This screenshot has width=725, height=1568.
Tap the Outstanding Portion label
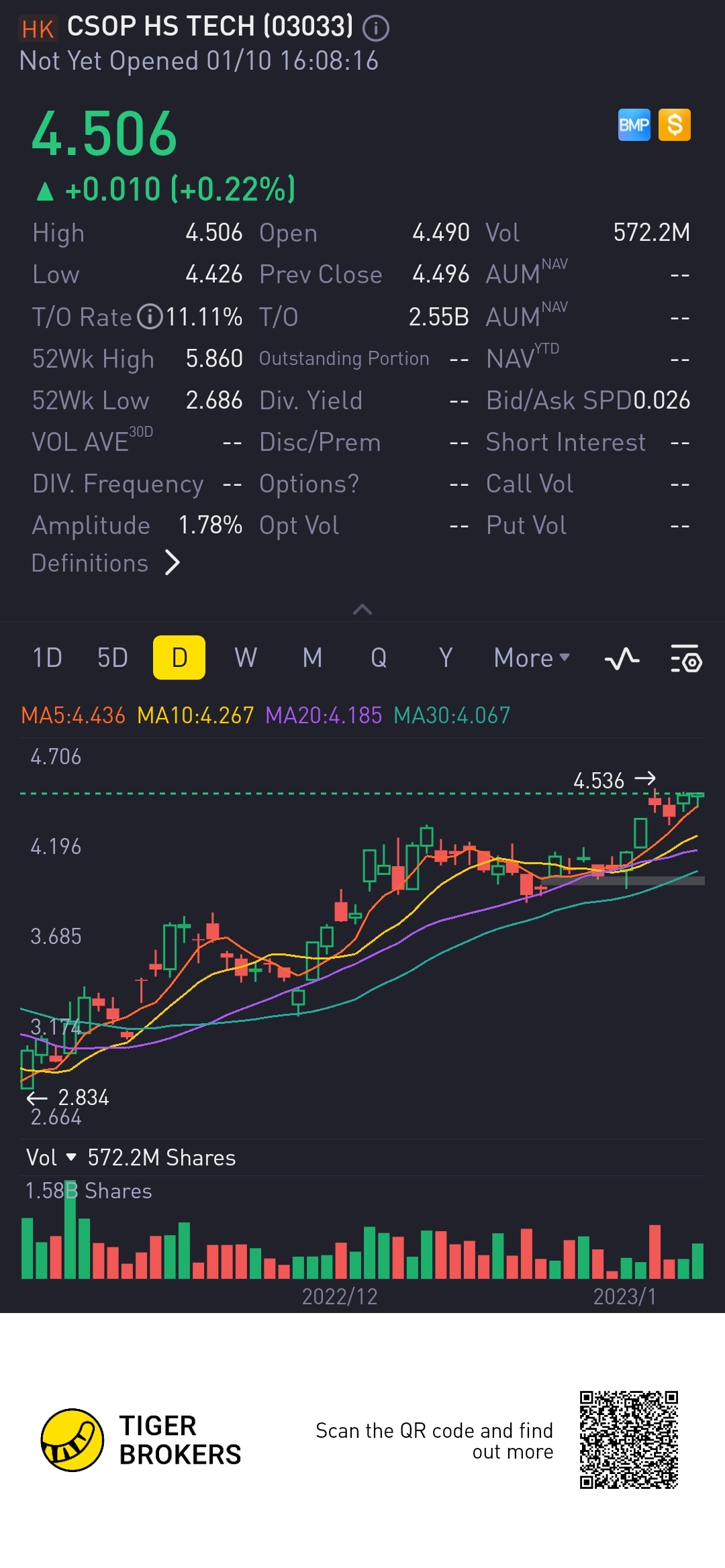coord(344,358)
